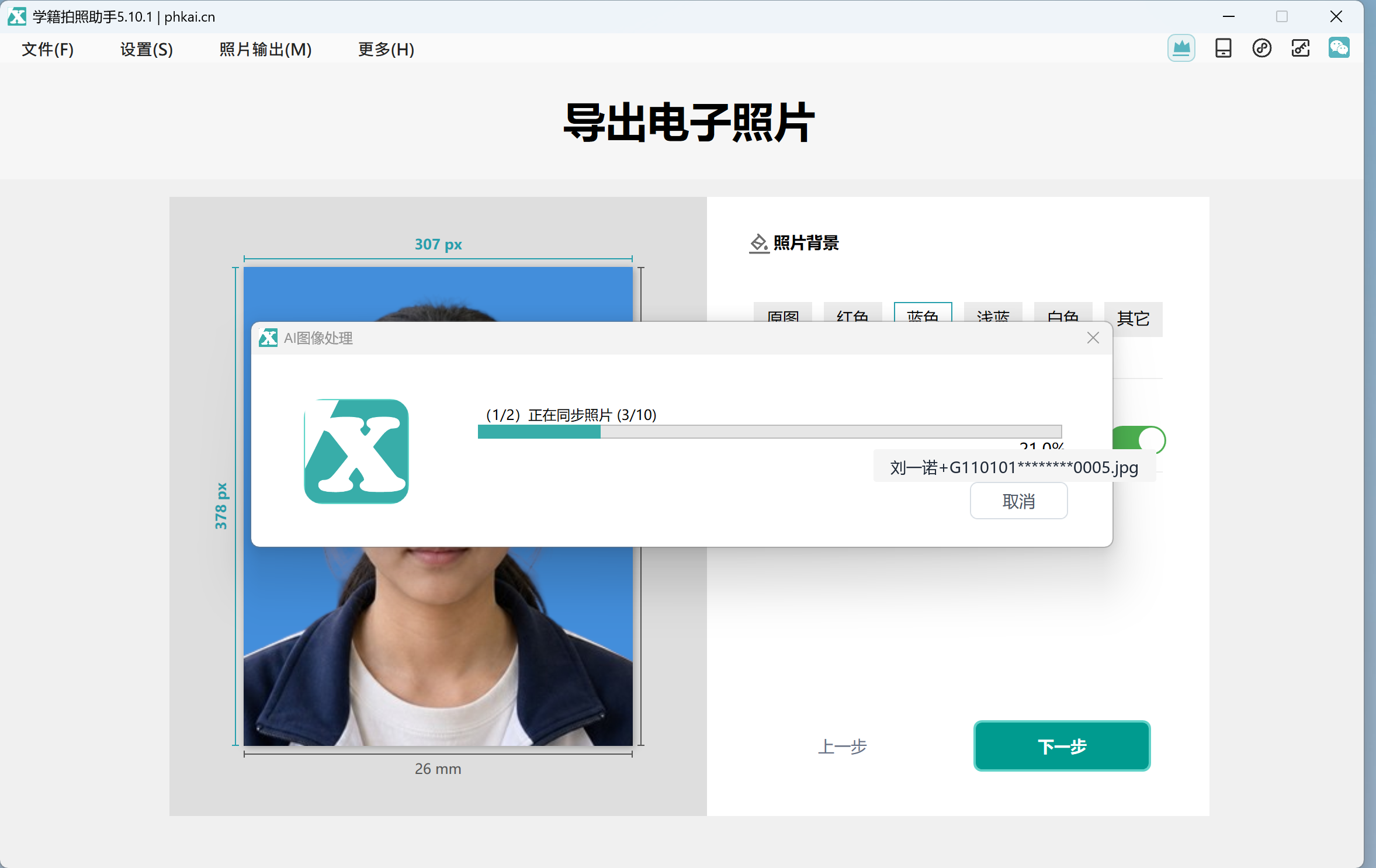Open the File menu 文件(F)
Image resolution: width=1376 pixels, height=868 pixels.
point(47,49)
